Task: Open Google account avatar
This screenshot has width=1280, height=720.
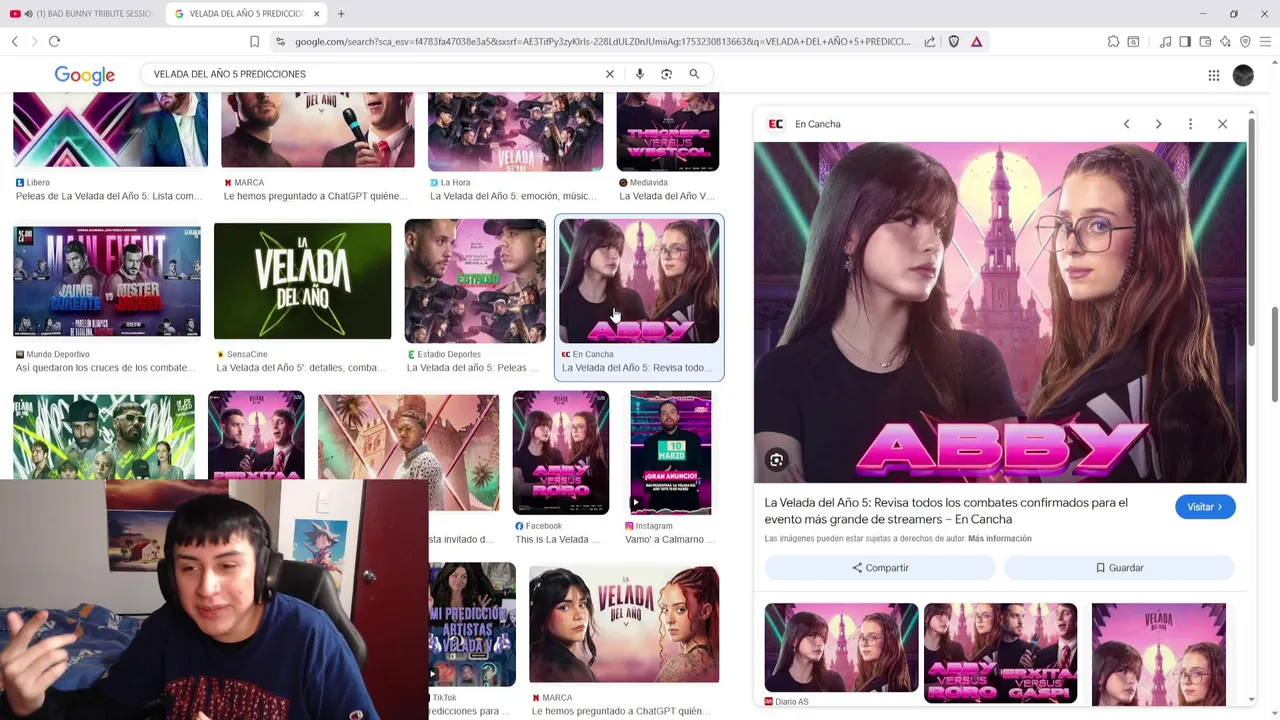Action: 1243,75
